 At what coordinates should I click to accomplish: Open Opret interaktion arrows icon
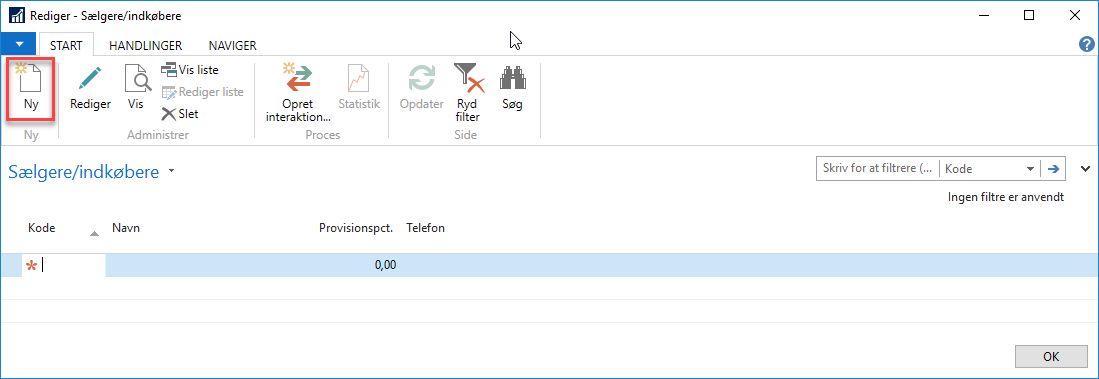(x=299, y=77)
